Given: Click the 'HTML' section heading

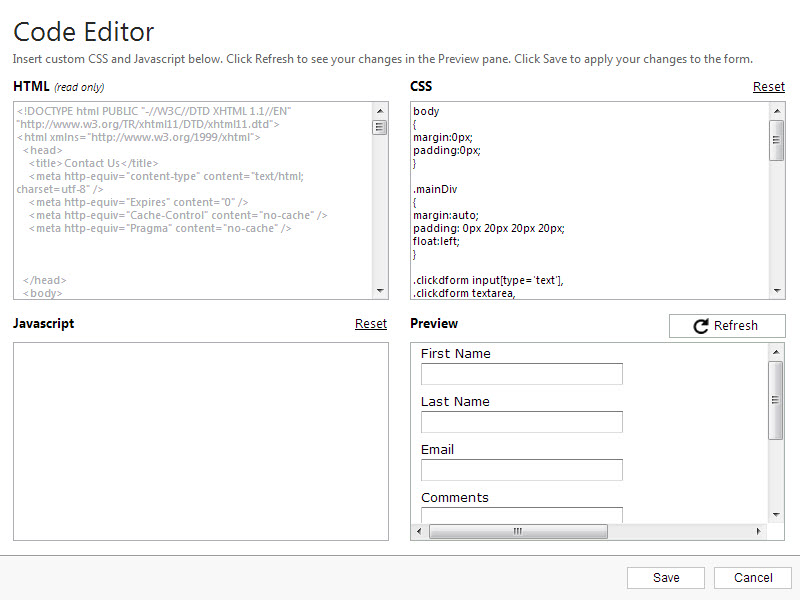Looking at the screenshot, I should 31,86.
